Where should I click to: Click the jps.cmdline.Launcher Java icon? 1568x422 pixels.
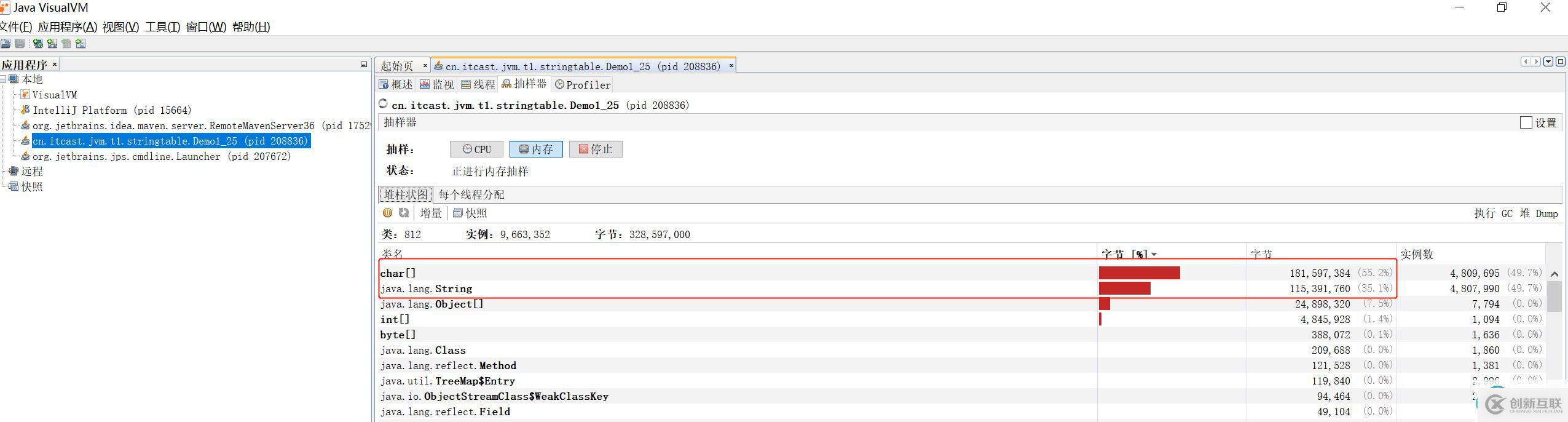click(25, 156)
